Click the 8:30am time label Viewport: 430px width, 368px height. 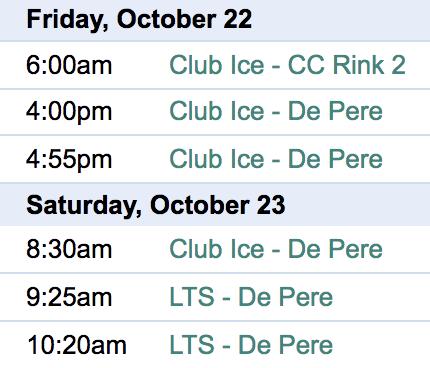69,249
